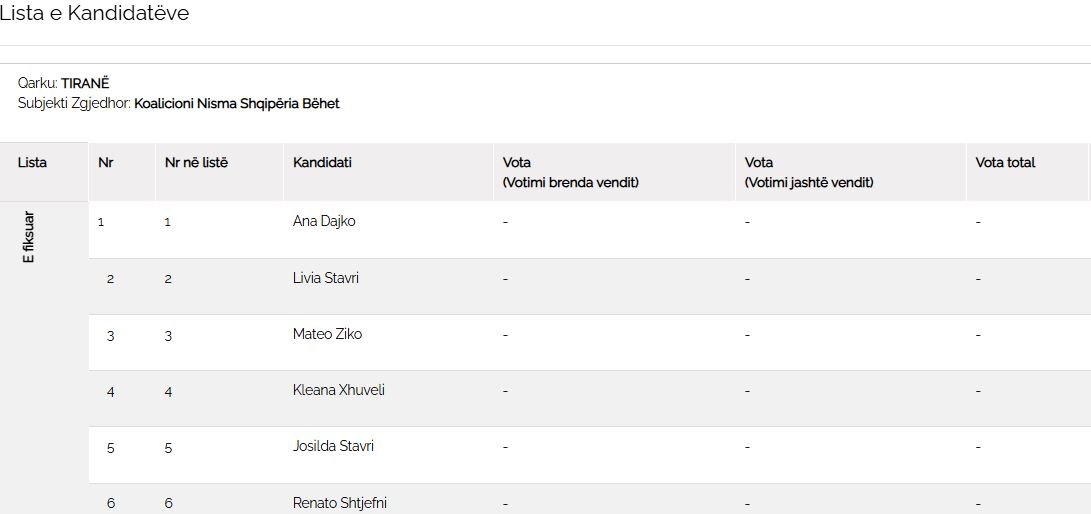Click the 'Lista e Kandidatëve' page heading
The width and height of the screenshot is (1091, 514).
(94, 13)
